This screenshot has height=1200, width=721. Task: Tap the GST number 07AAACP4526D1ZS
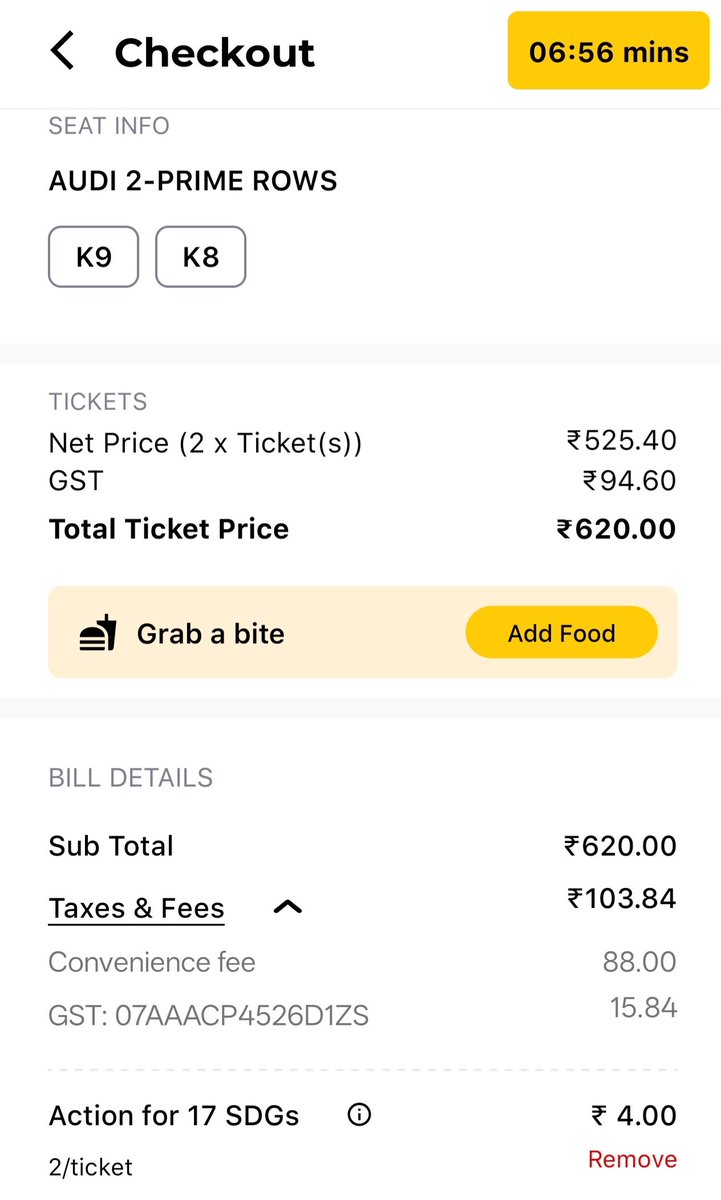pos(242,1017)
